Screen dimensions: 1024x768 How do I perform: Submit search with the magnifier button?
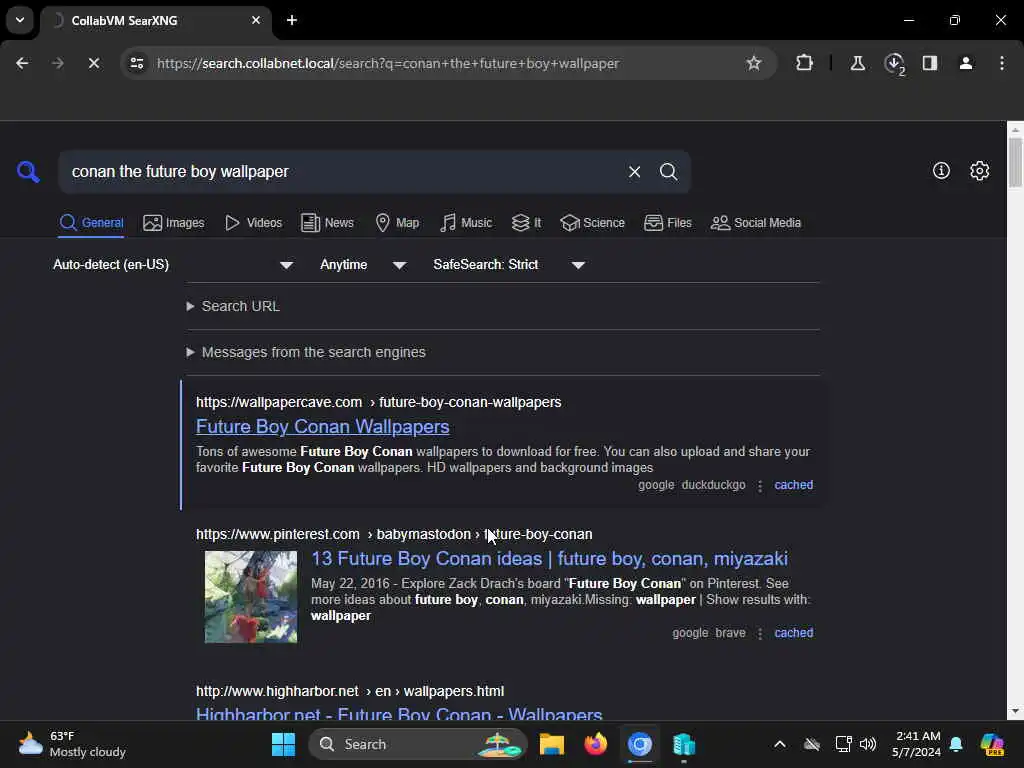668,172
